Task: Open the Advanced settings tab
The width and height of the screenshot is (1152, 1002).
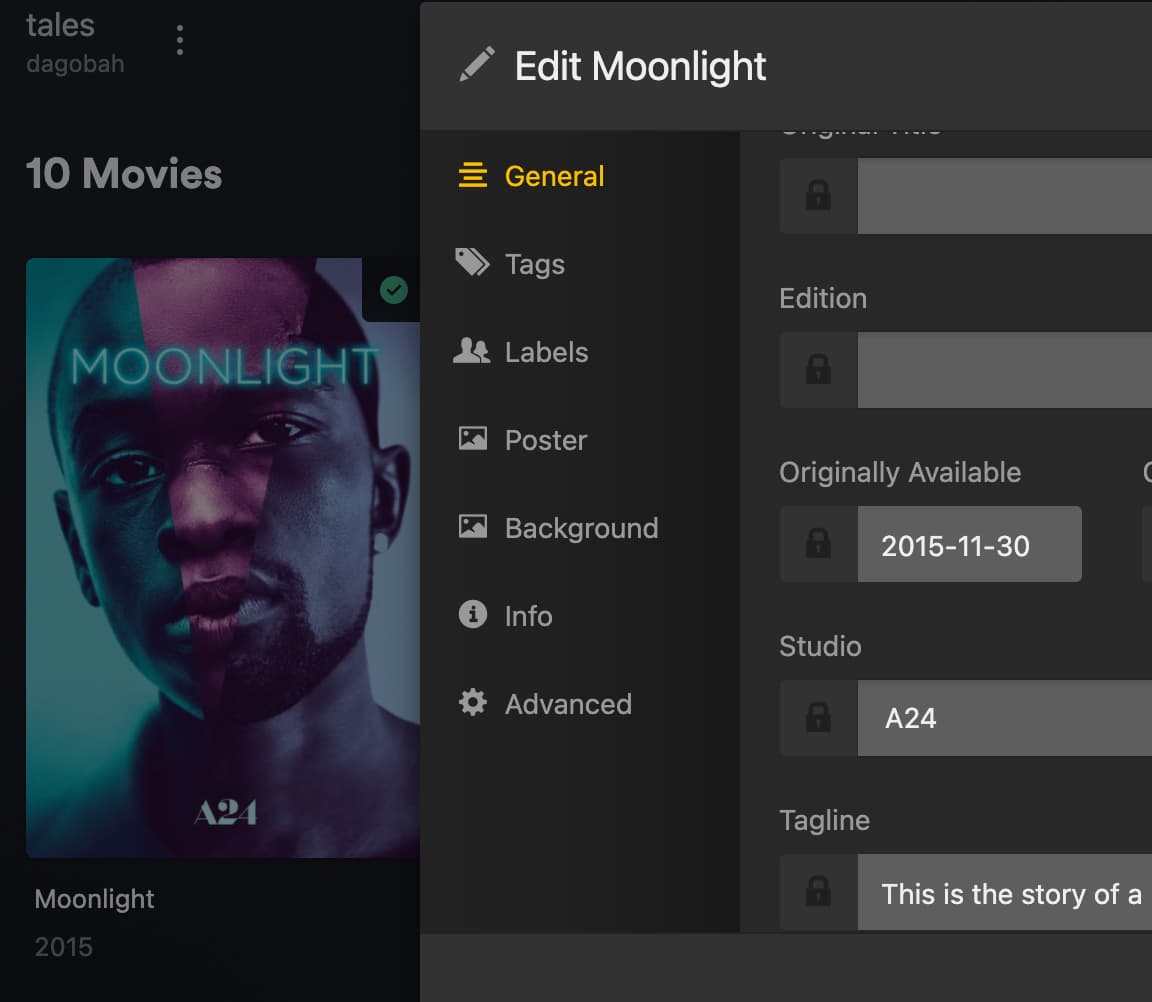Action: pyautogui.click(x=544, y=704)
